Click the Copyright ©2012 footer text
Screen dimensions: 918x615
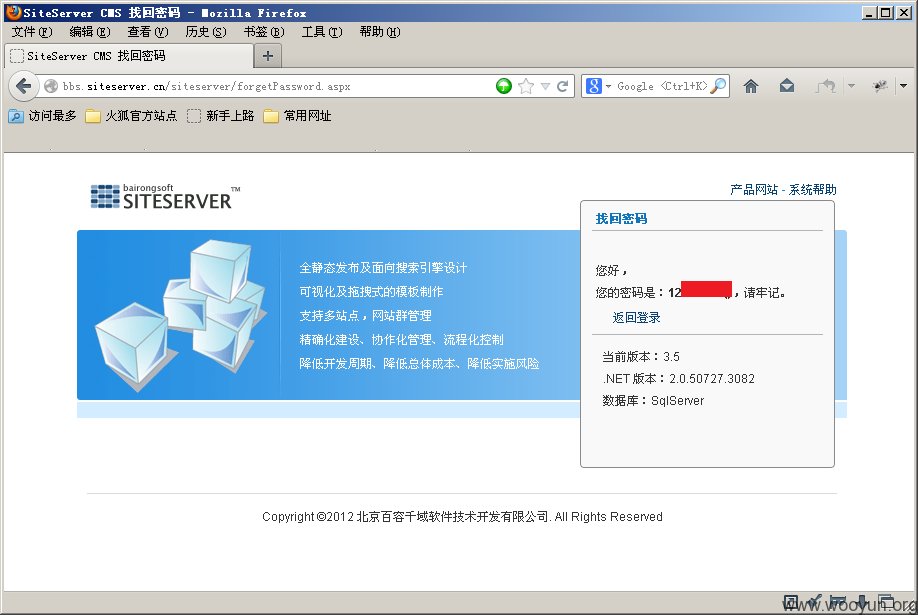click(462, 517)
